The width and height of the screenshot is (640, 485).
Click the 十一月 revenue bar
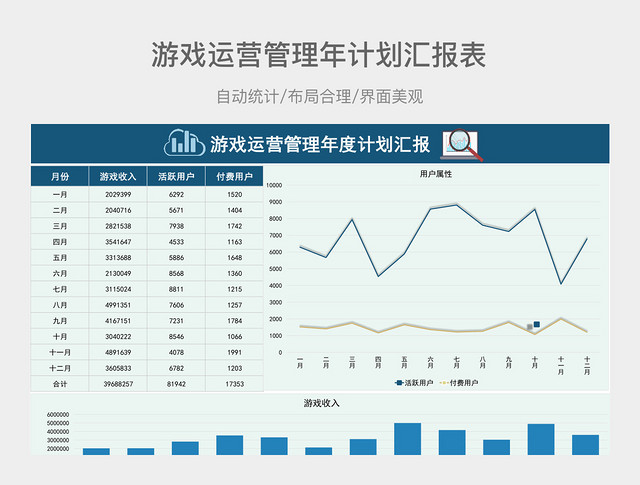pyautogui.click(x=541, y=439)
